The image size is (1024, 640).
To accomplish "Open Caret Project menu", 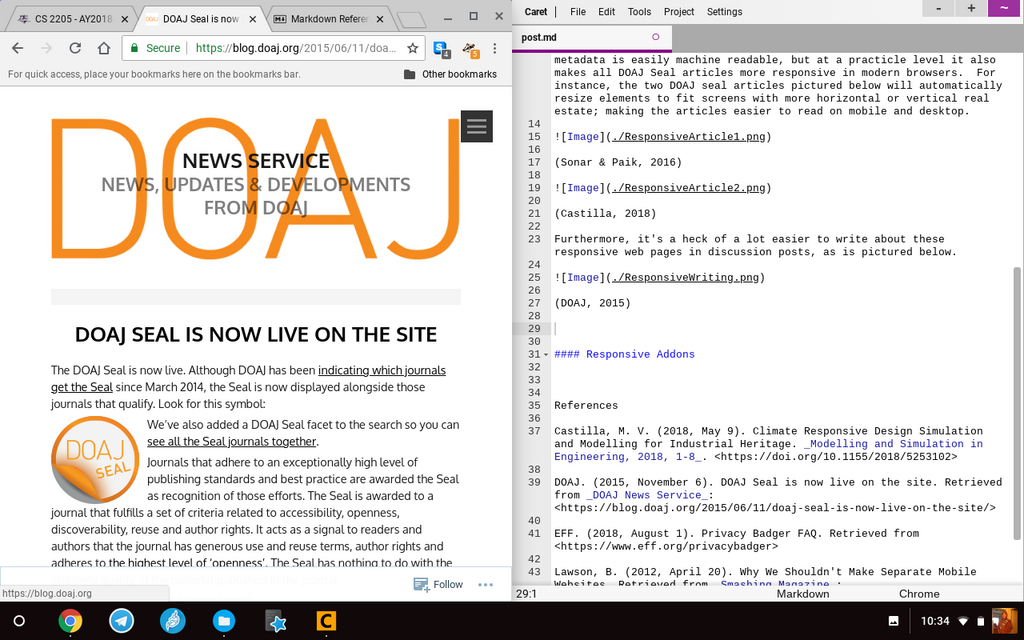I will coord(679,12).
